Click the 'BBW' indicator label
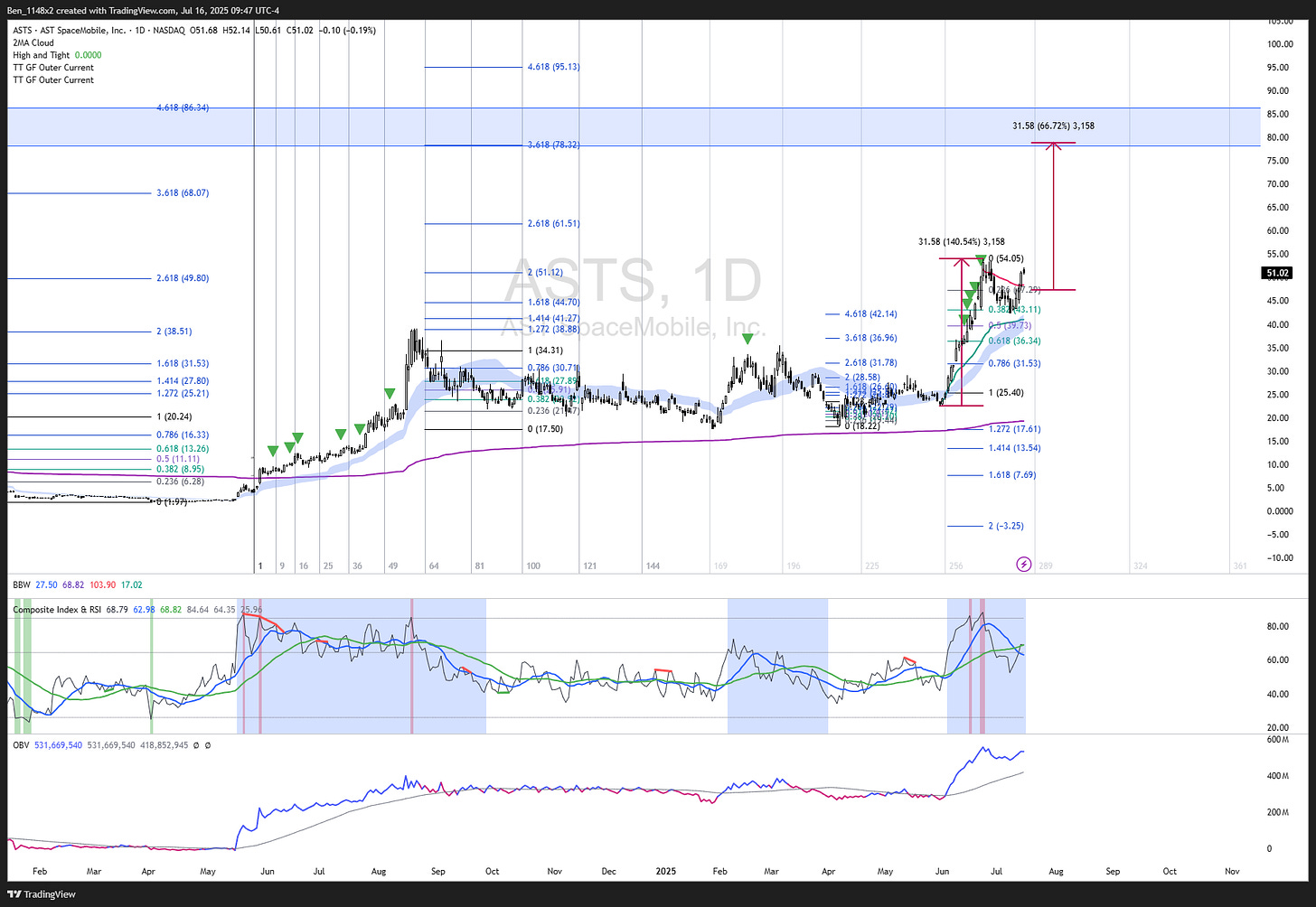 click(22, 585)
